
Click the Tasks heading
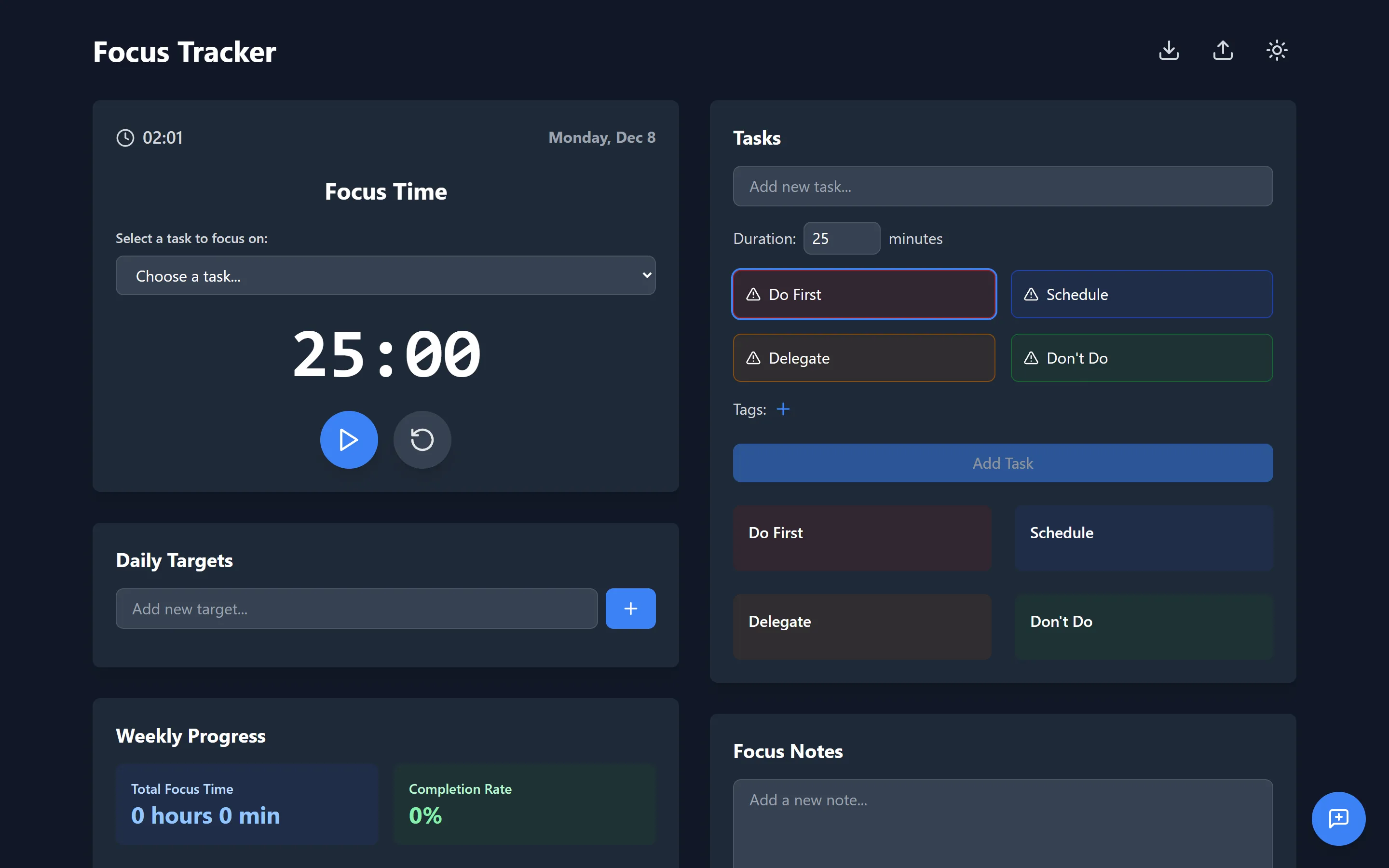(x=757, y=138)
